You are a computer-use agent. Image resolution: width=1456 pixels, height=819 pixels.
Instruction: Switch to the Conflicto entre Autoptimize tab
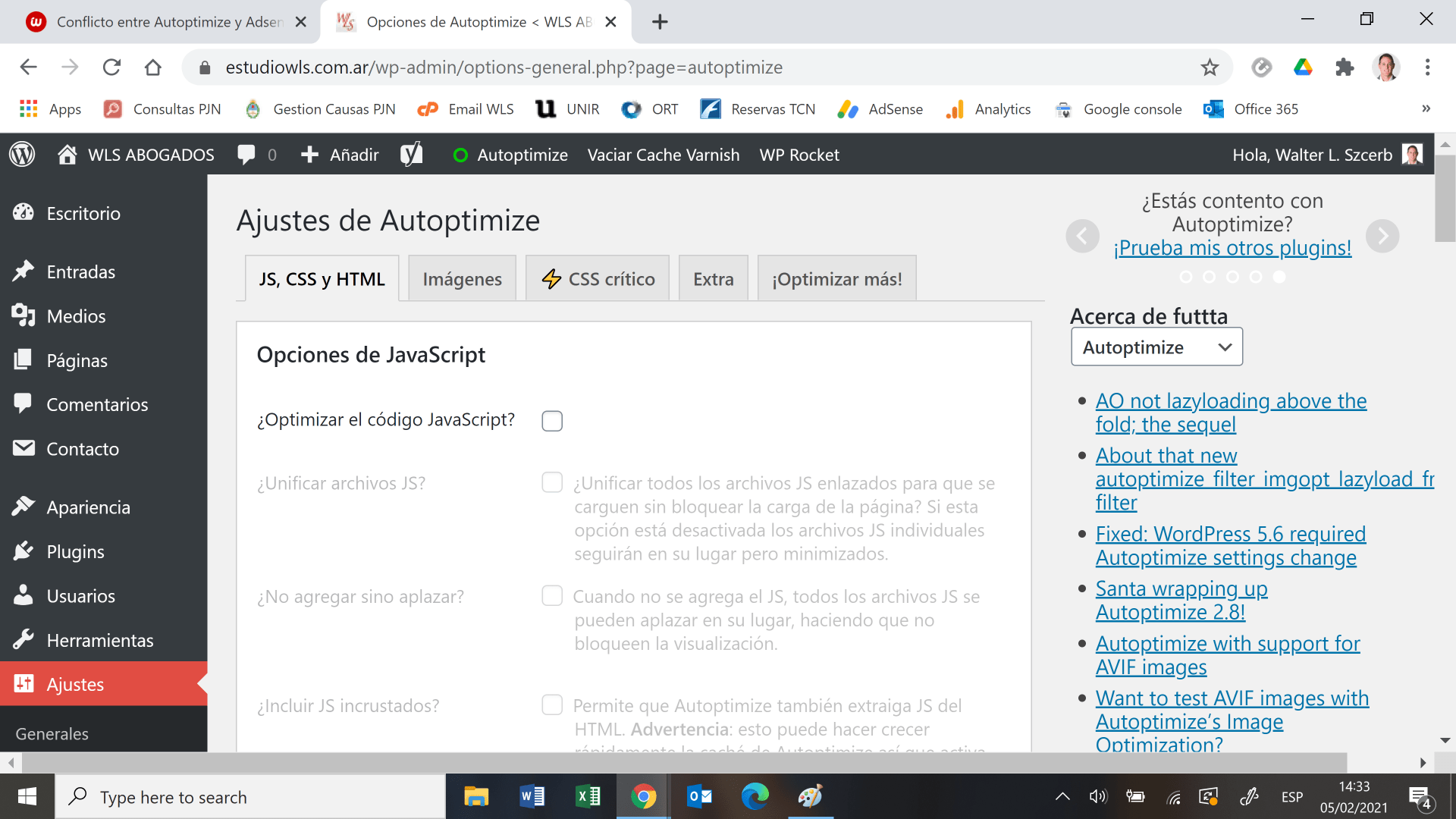tap(161, 22)
